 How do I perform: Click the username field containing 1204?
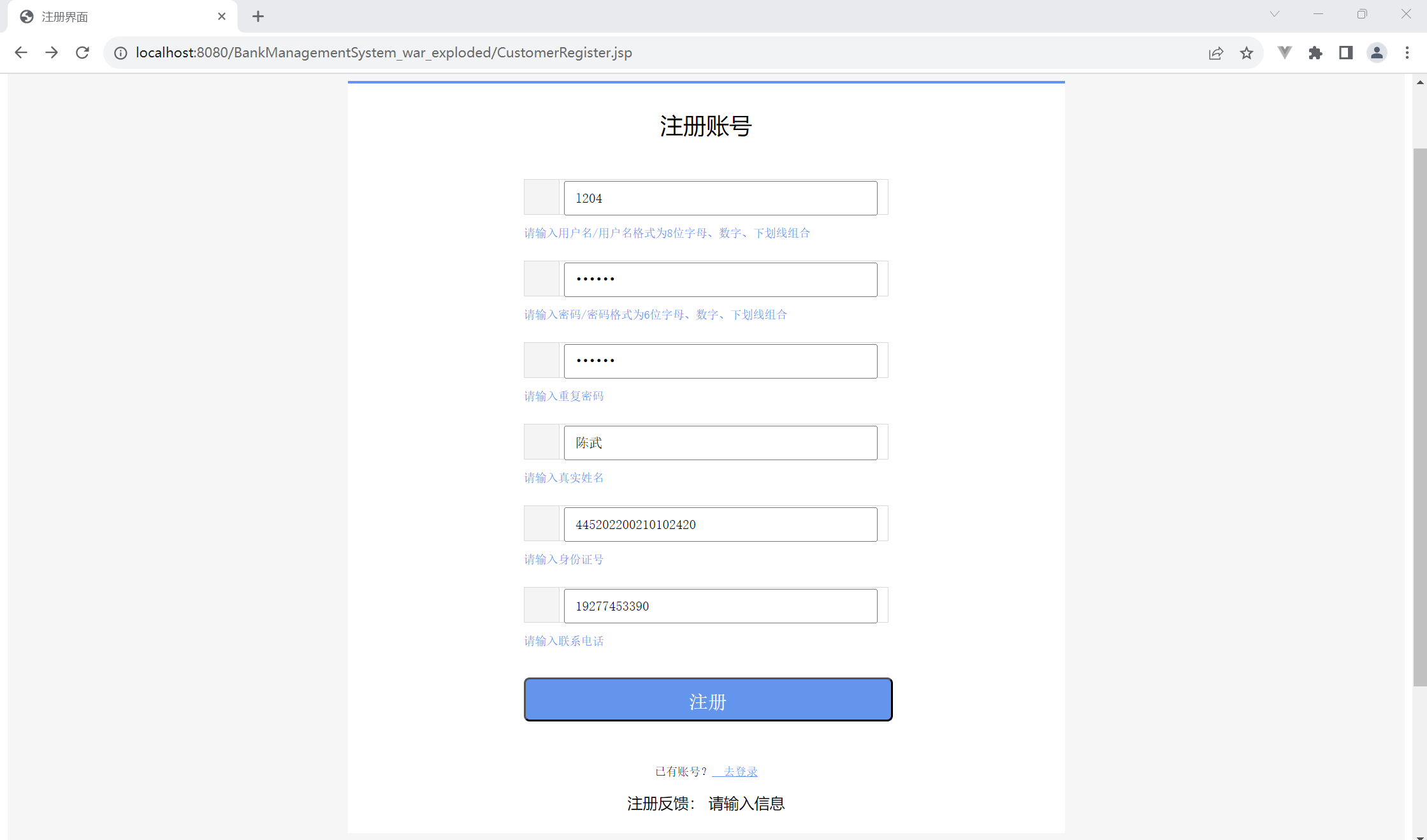[720, 198]
